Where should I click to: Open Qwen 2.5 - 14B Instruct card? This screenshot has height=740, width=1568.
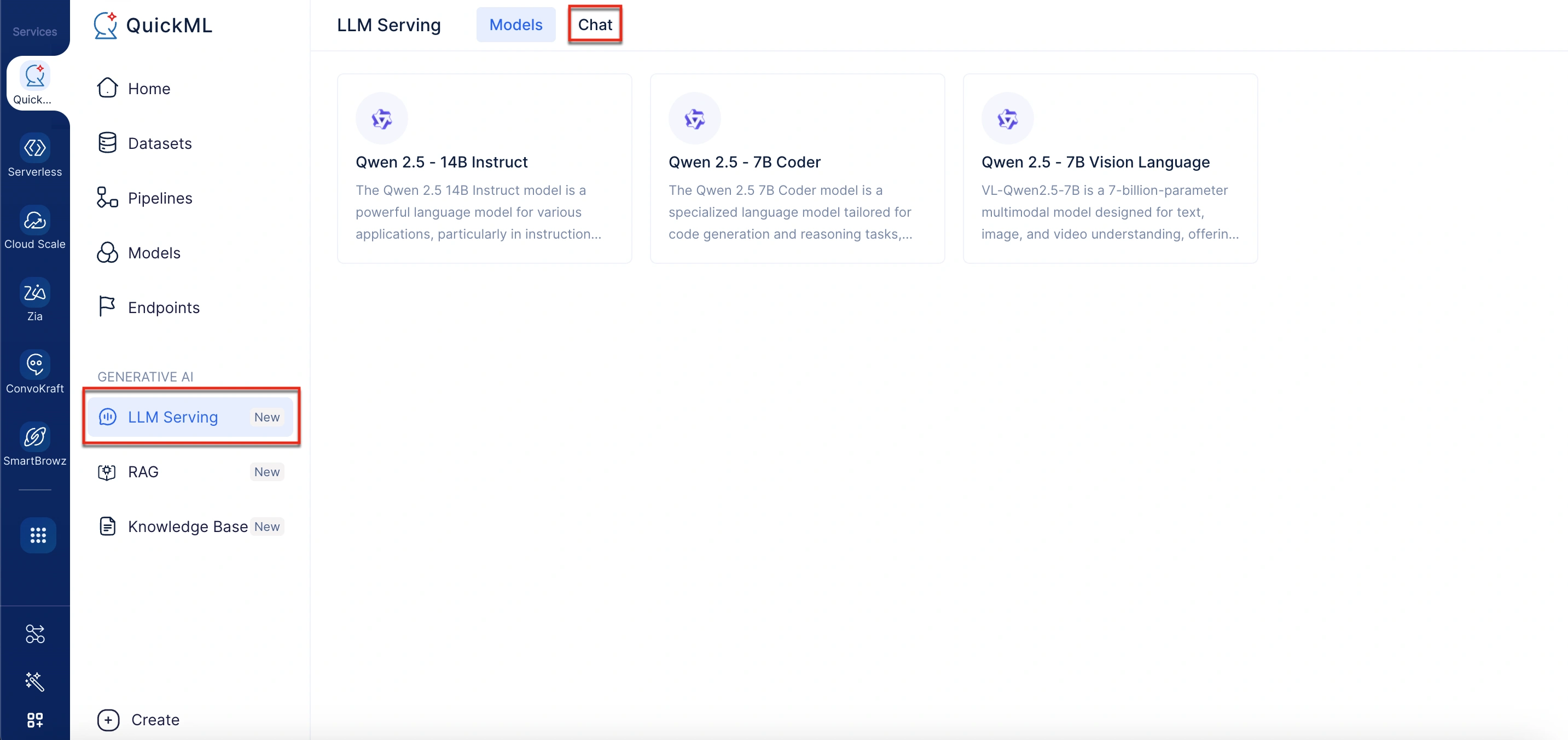485,169
